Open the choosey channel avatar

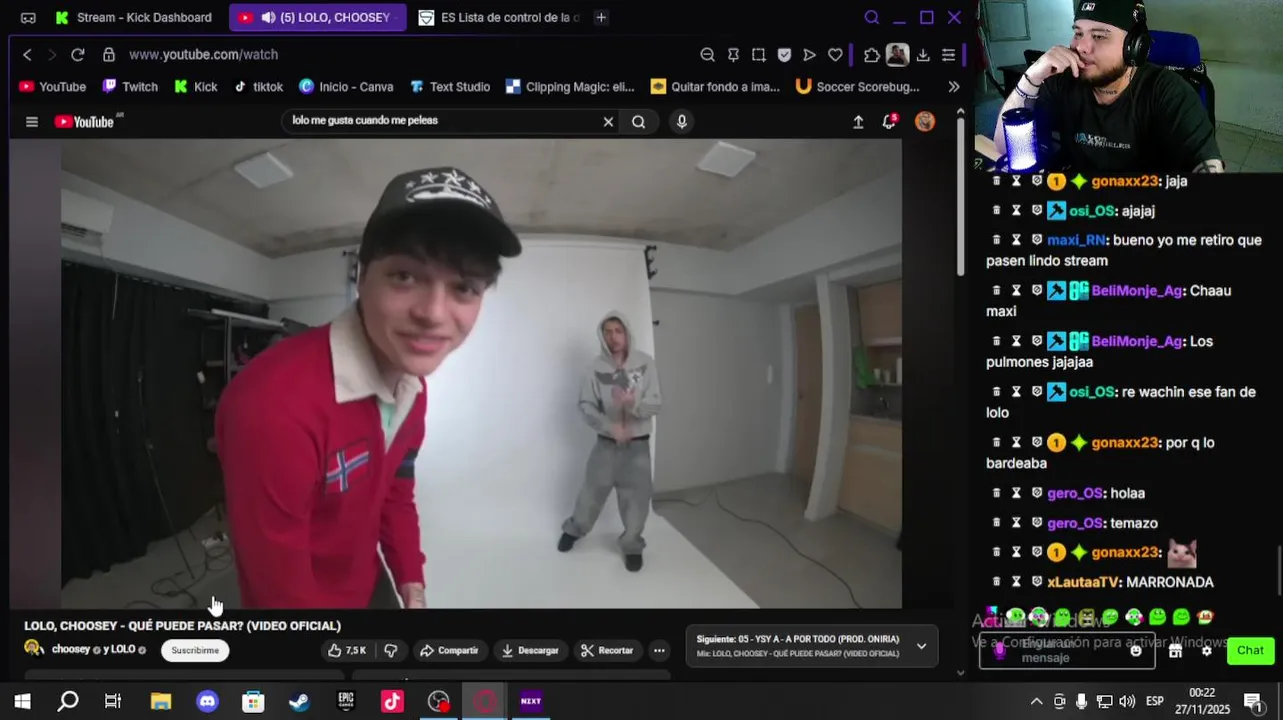point(34,649)
